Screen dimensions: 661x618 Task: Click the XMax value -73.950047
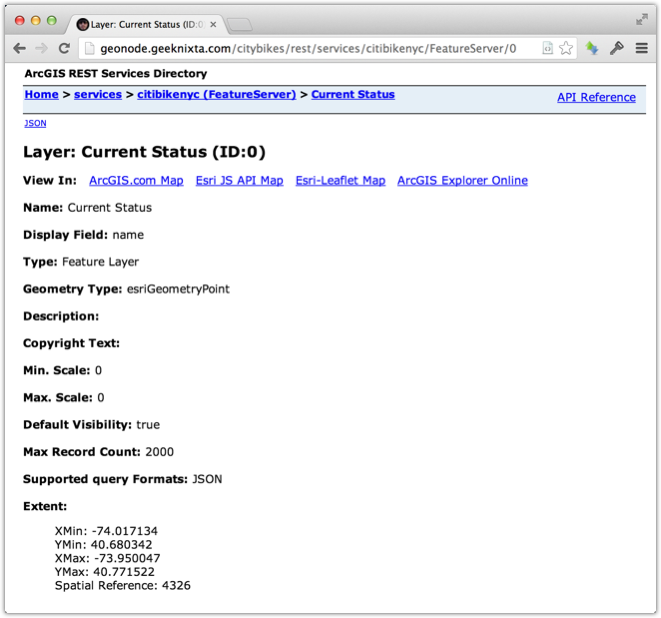127,558
